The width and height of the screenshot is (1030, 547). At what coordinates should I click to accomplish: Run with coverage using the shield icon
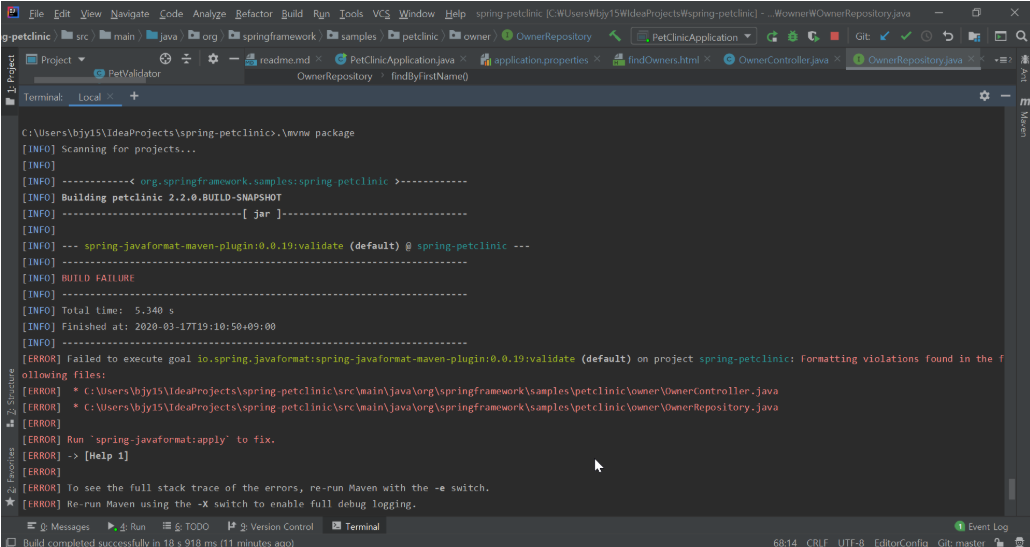[814, 37]
